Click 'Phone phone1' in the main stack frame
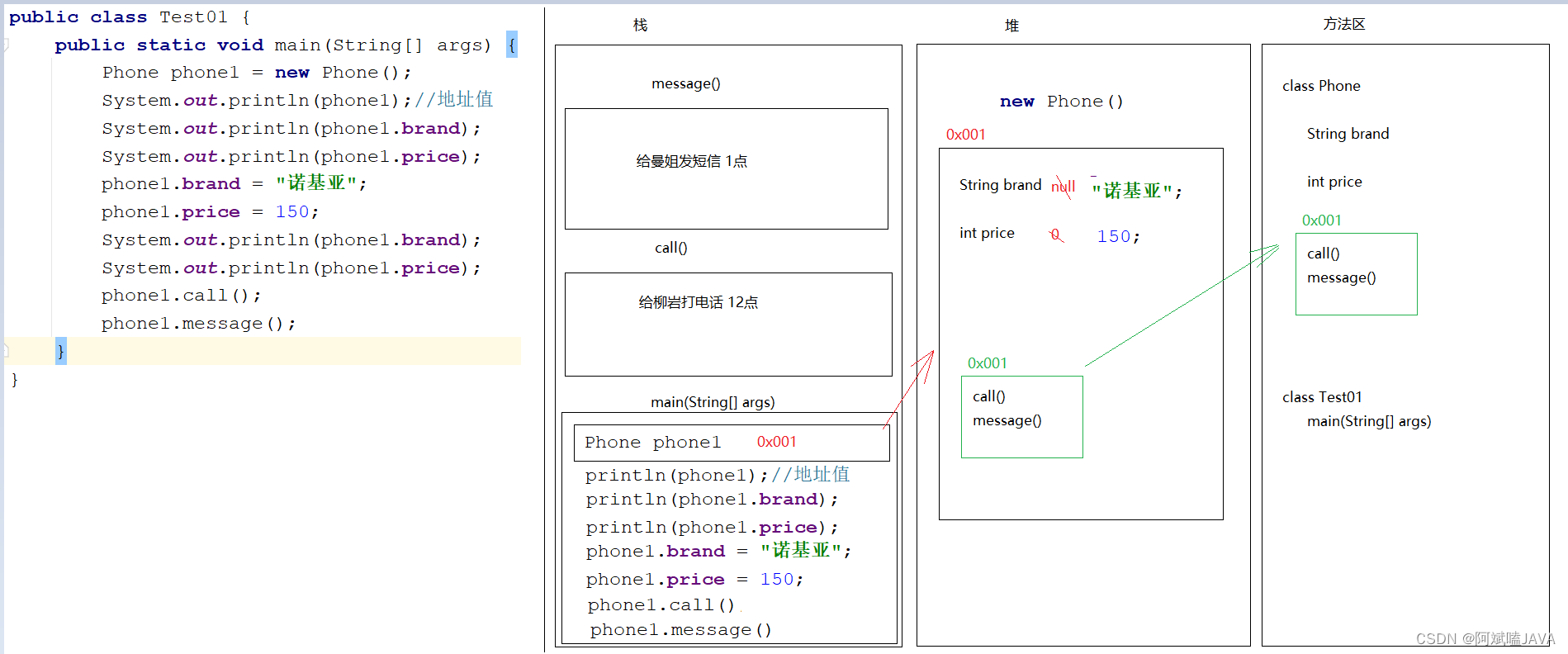 click(x=652, y=443)
